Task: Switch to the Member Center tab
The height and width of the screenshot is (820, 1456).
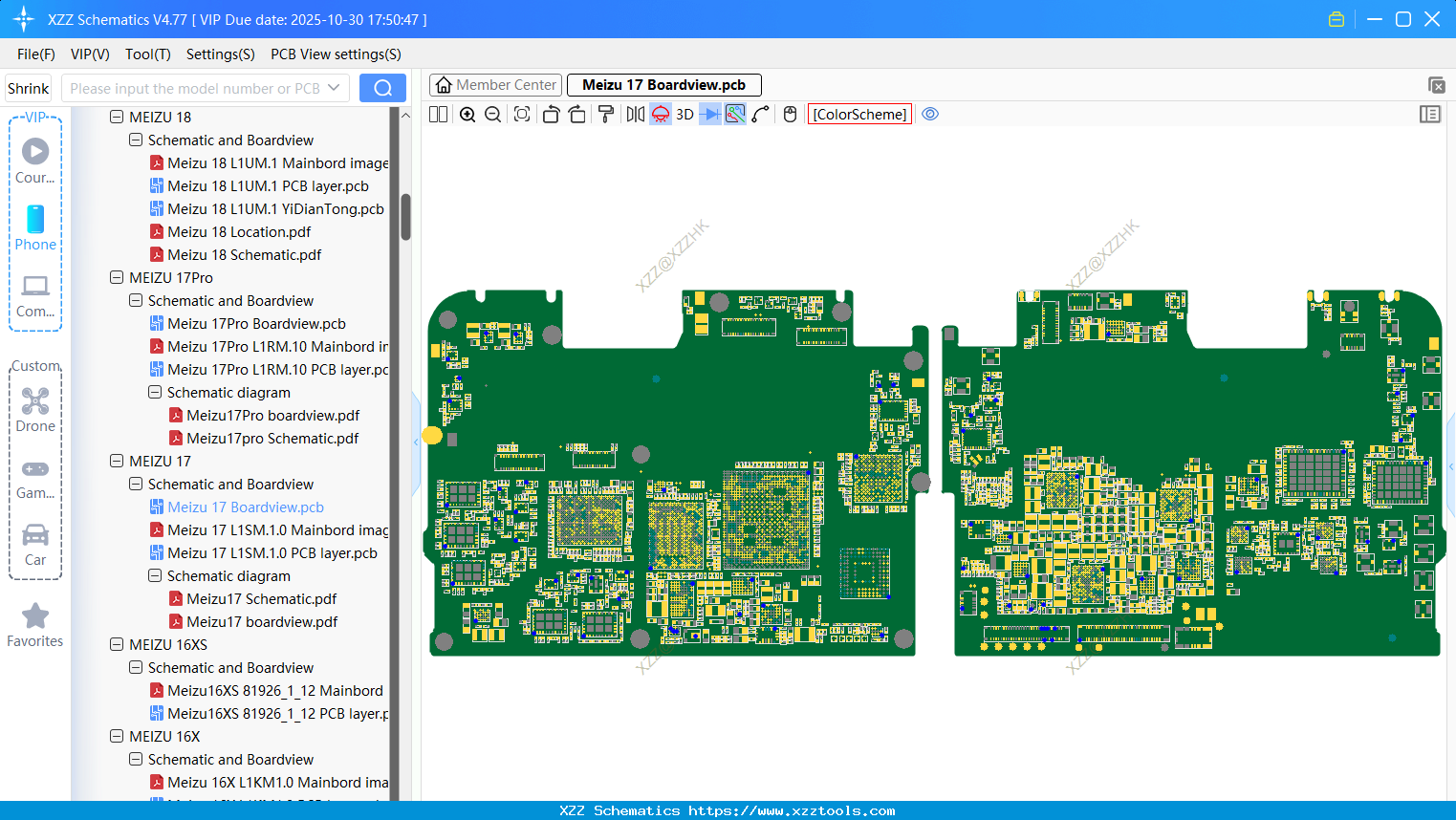Action: coord(495,85)
